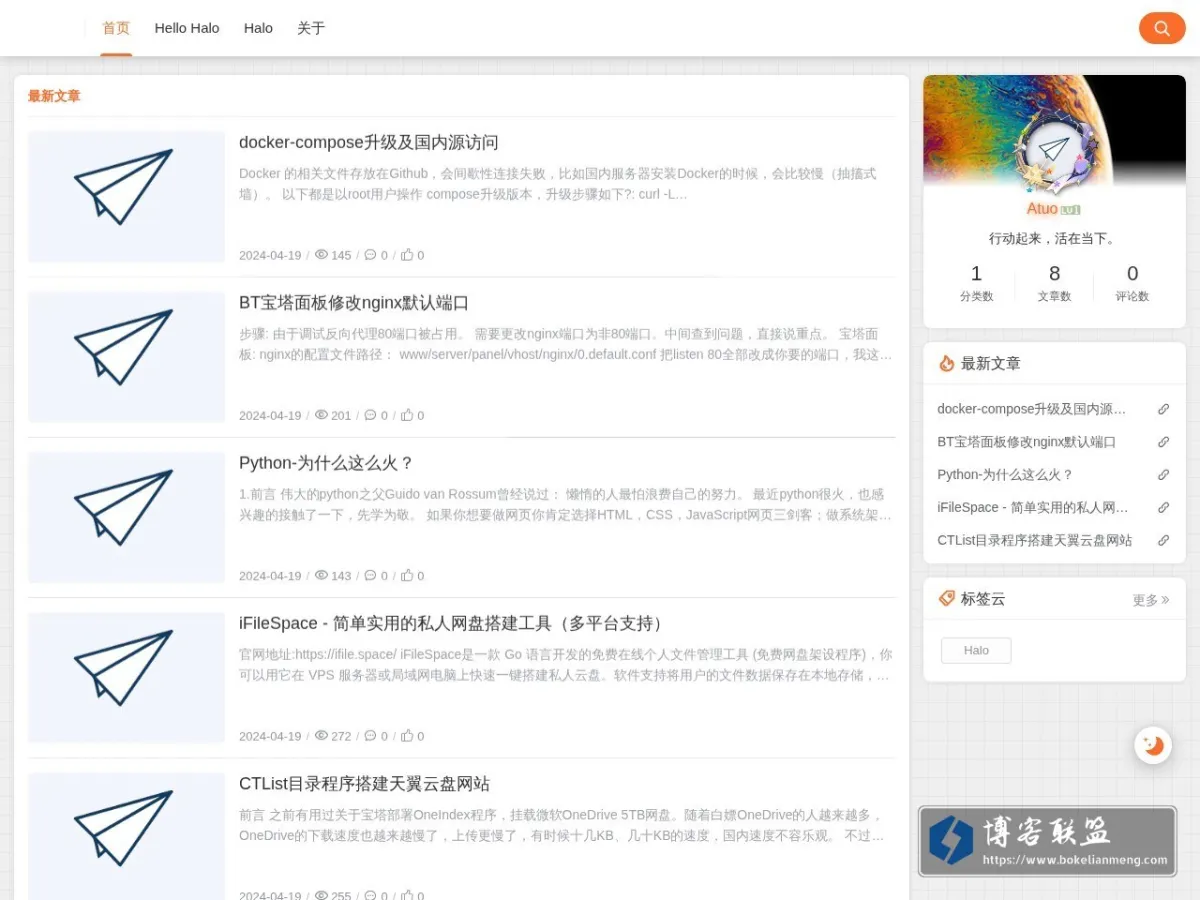Click the comment icon of the Python article
Screen dimensions: 1200x900
(x=370, y=575)
